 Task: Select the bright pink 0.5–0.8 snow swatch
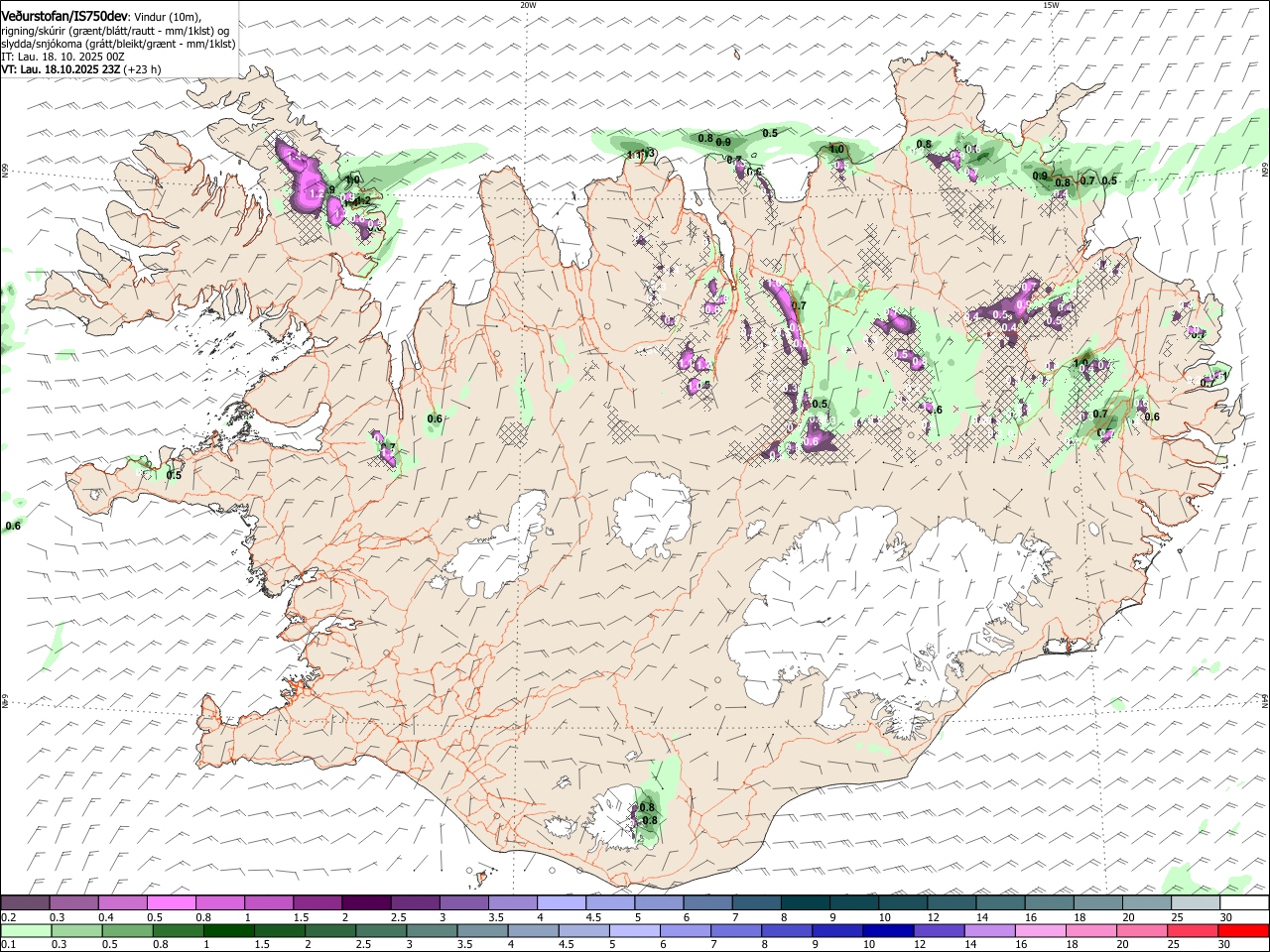click(172, 902)
